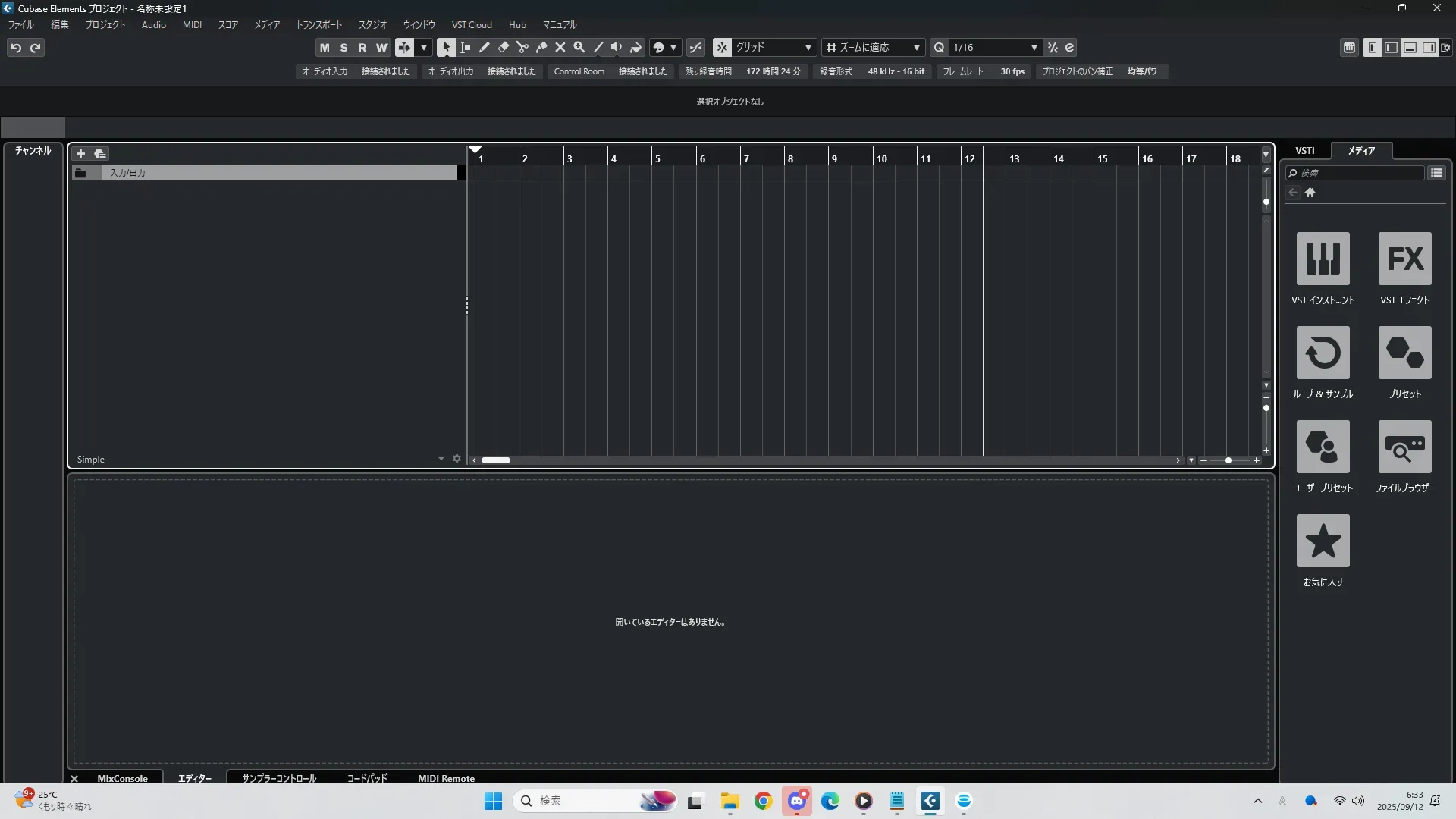This screenshot has height=819, width=1456.
Task: Open VST Effects in media panel
Action: [x=1404, y=259]
